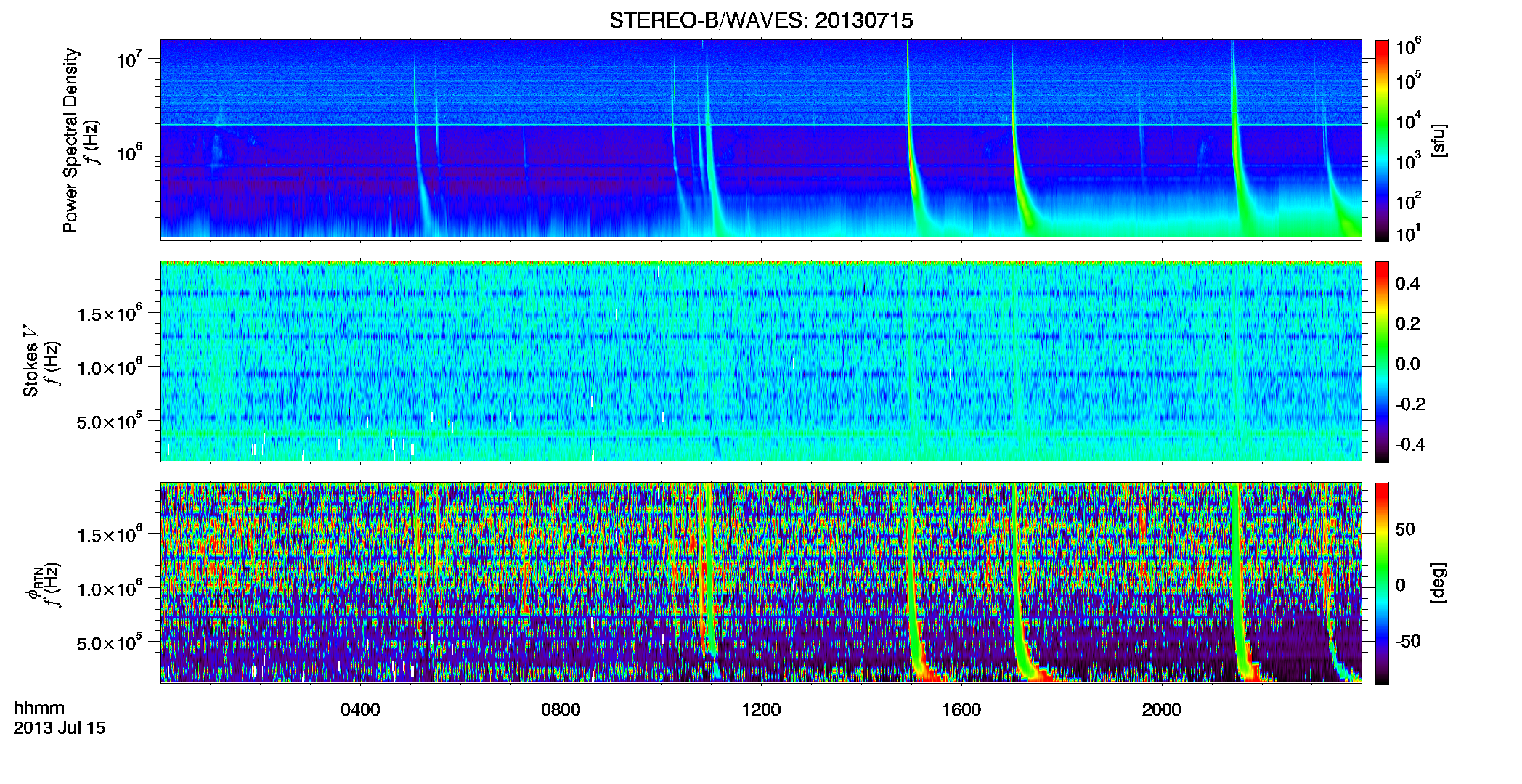Click the 50 label on the degree colorbar
The image size is (1522, 784).
click(1405, 529)
